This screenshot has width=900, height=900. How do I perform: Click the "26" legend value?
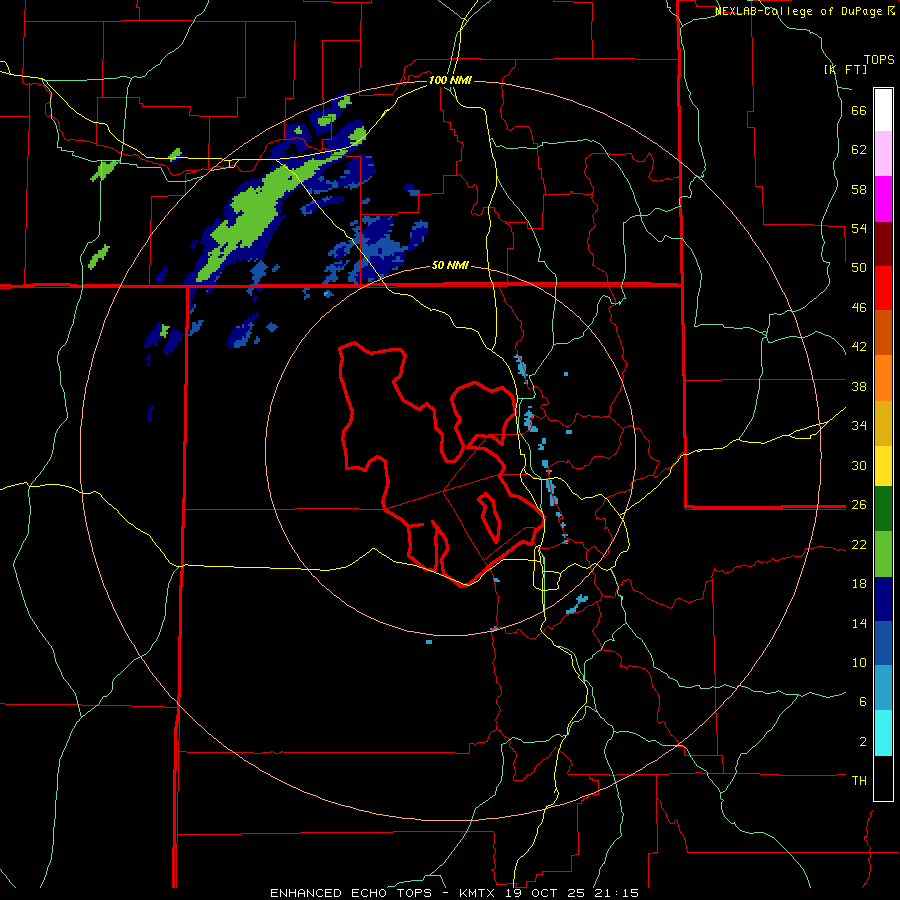click(x=859, y=505)
